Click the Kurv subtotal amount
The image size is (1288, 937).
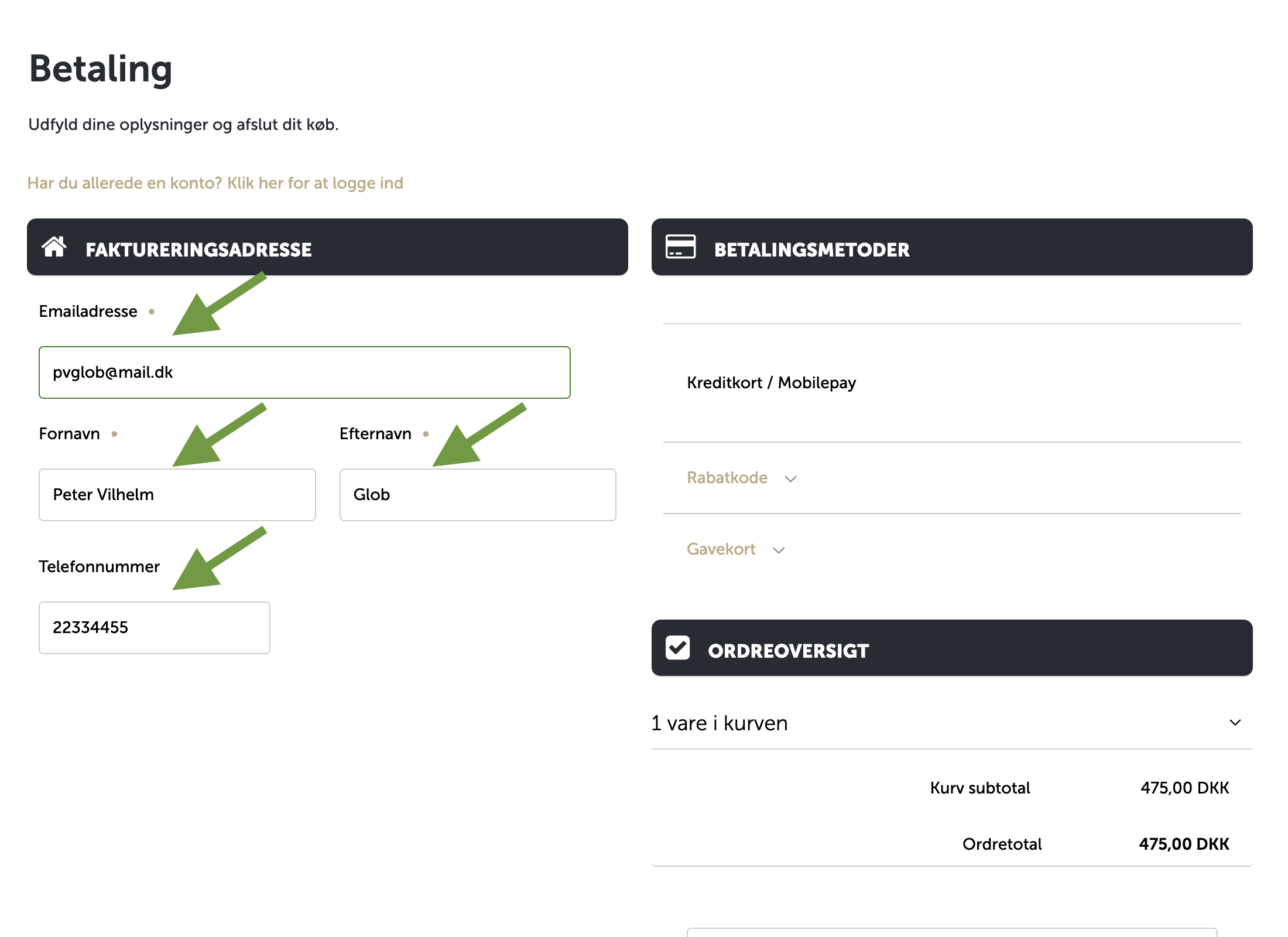[1184, 788]
